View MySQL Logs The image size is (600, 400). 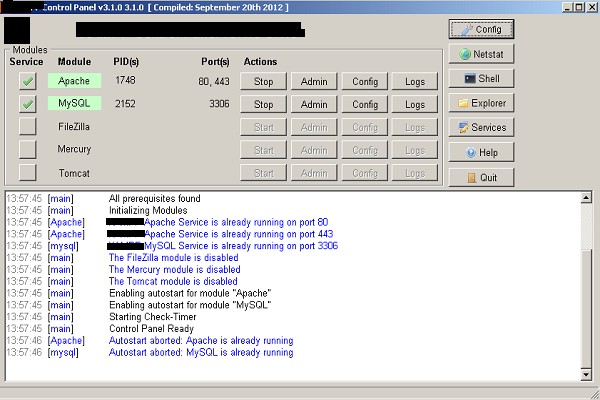415,104
